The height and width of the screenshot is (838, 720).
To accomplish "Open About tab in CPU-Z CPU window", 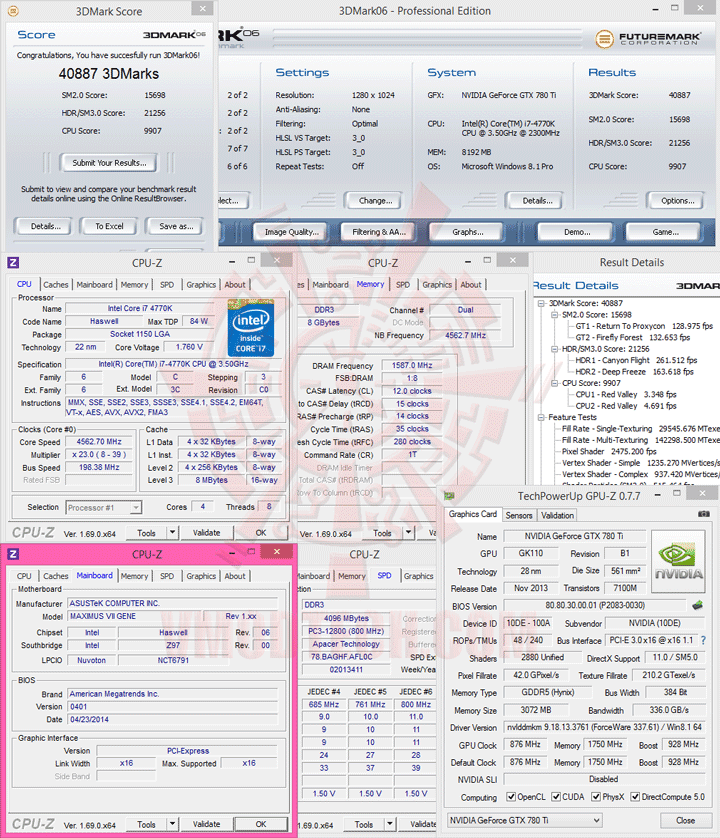I will coord(235,285).
